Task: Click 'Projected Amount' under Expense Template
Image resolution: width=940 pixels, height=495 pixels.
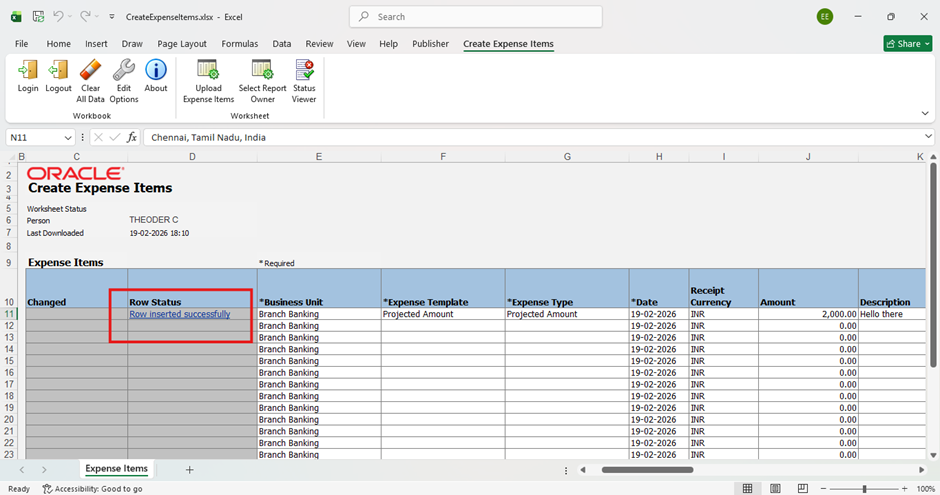Action: tap(443, 314)
